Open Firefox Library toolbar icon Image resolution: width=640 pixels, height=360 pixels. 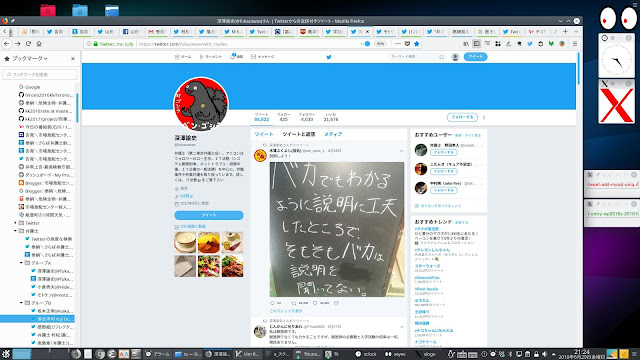pyautogui.click(x=466, y=44)
